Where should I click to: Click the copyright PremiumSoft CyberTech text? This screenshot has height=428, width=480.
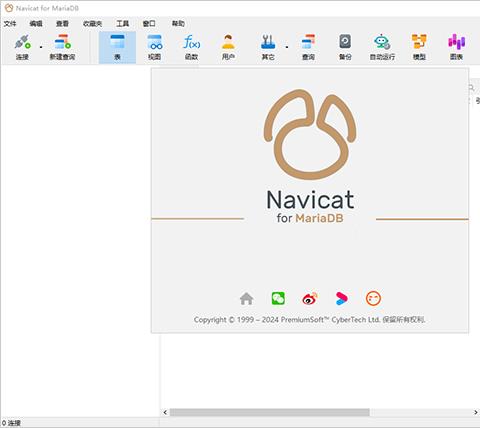tap(309, 320)
